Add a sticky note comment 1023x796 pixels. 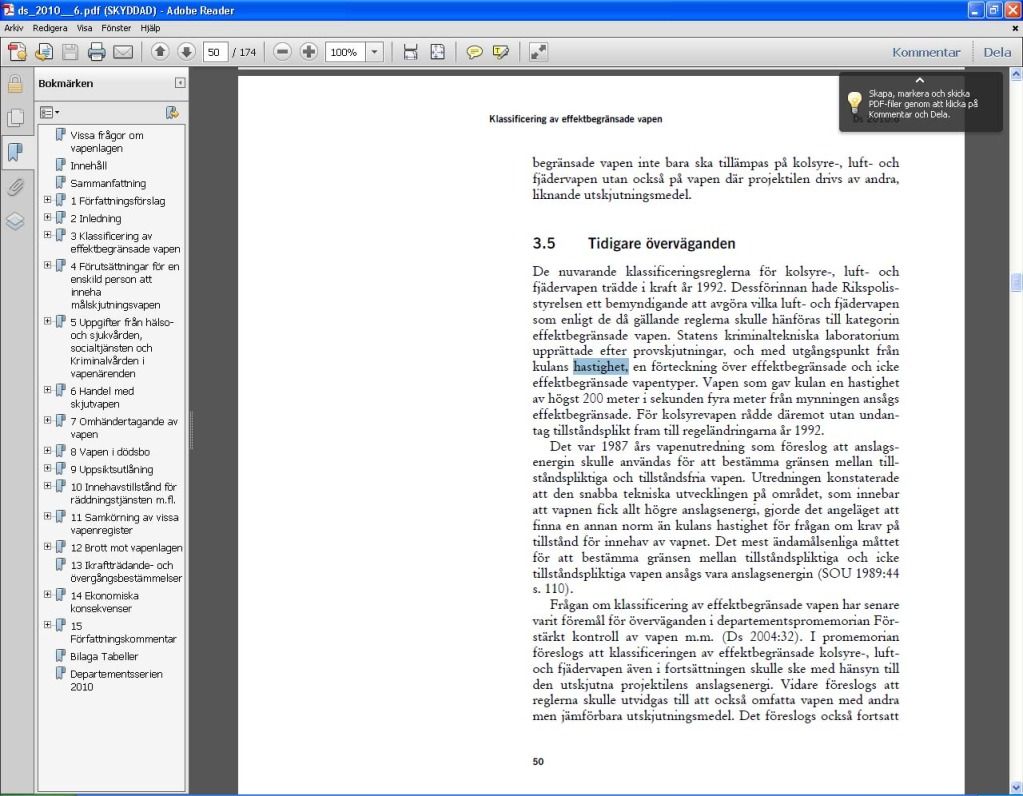[474, 52]
